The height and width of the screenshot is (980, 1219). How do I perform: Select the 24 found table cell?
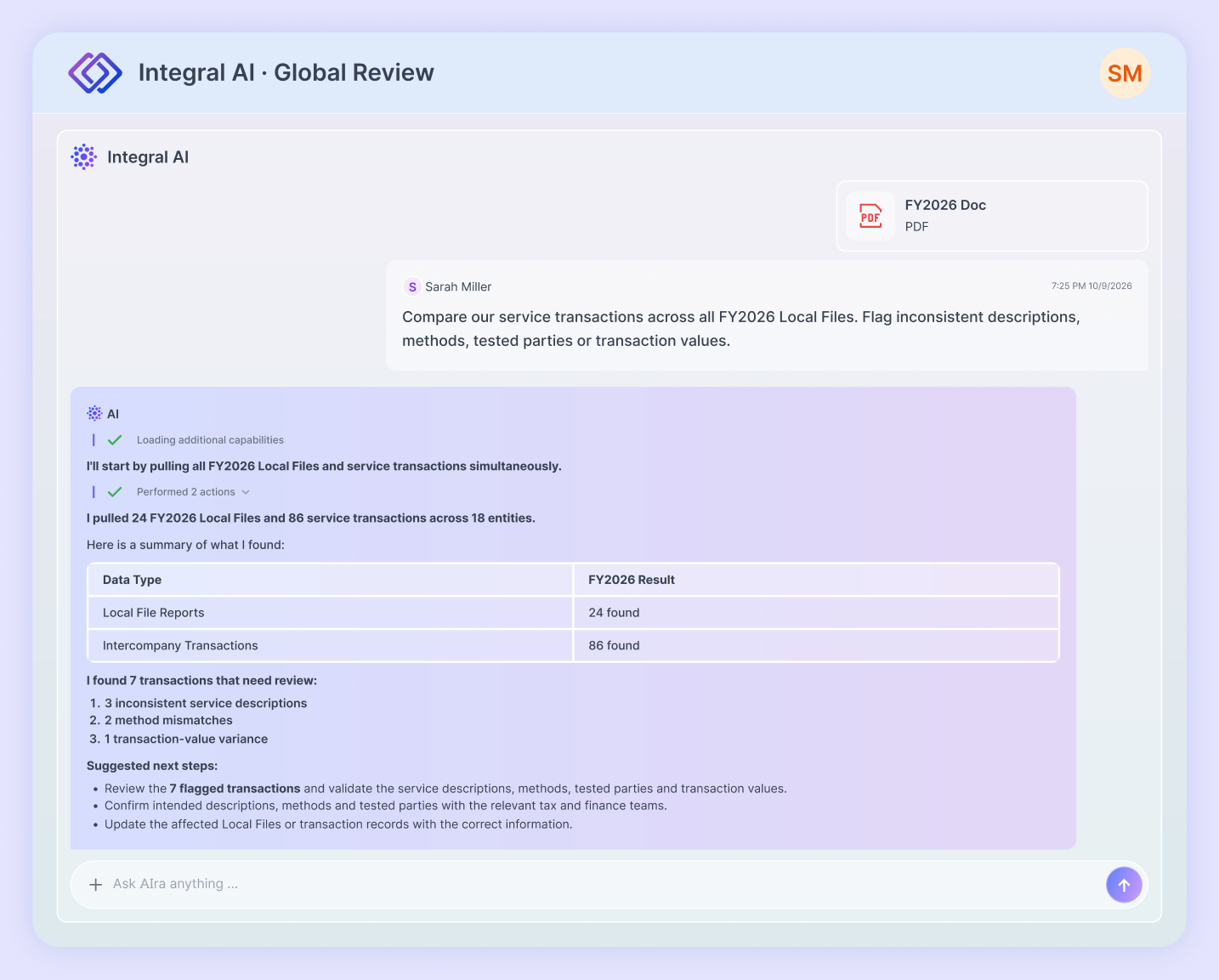click(816, 613)
